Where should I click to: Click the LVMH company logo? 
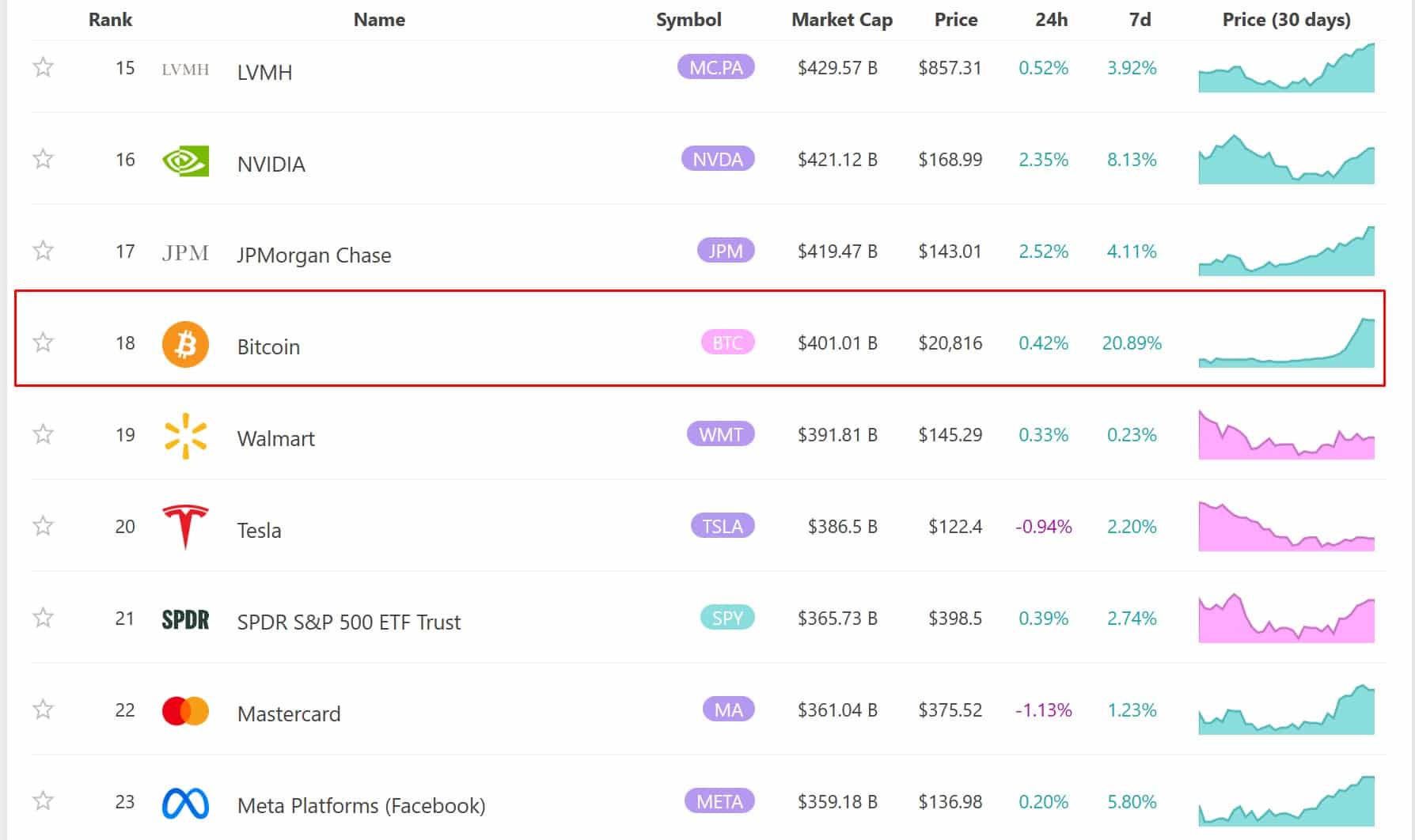(185, 70)
